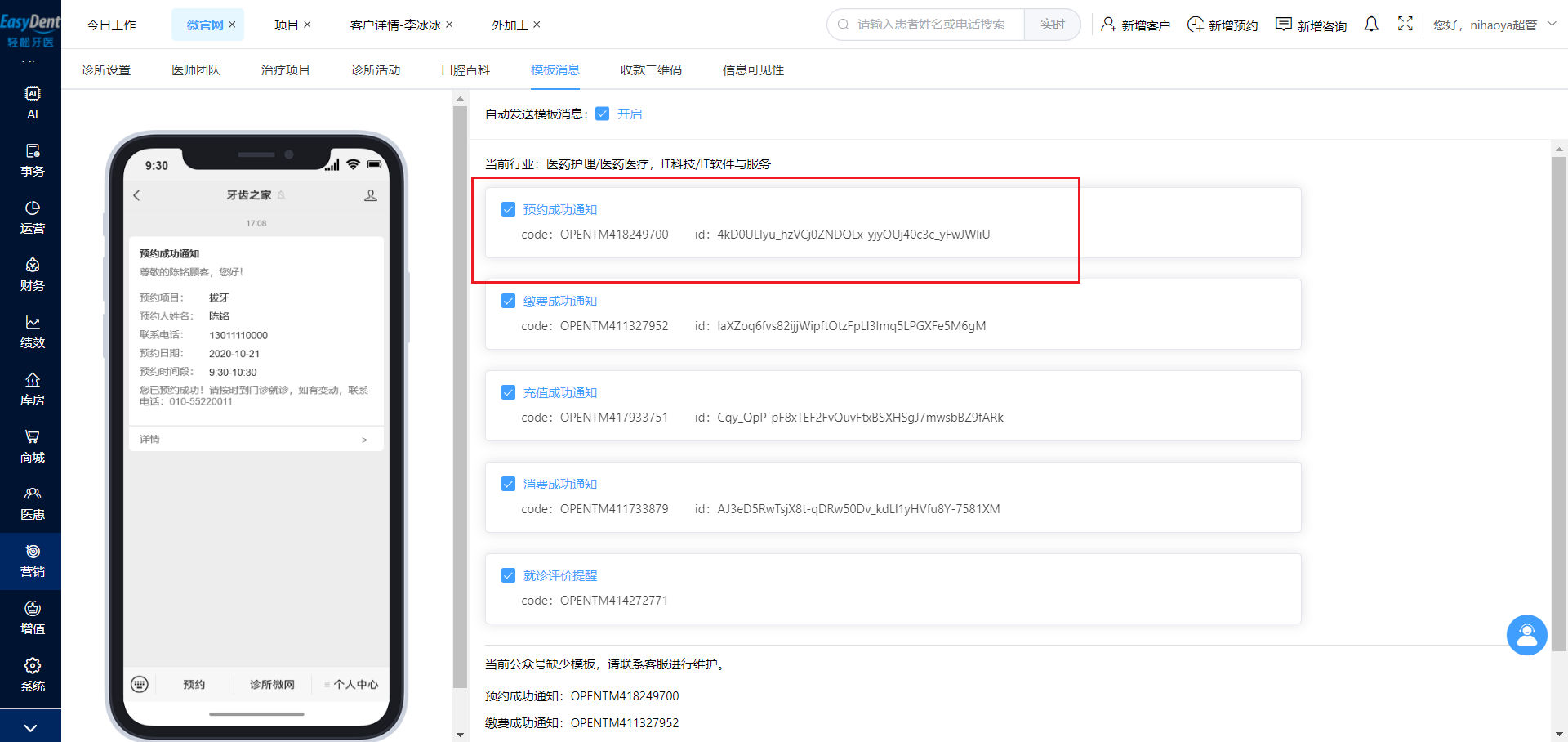
Task: Open the nihaoya超管 user dropdown
Action: [x=1494, y=25]
